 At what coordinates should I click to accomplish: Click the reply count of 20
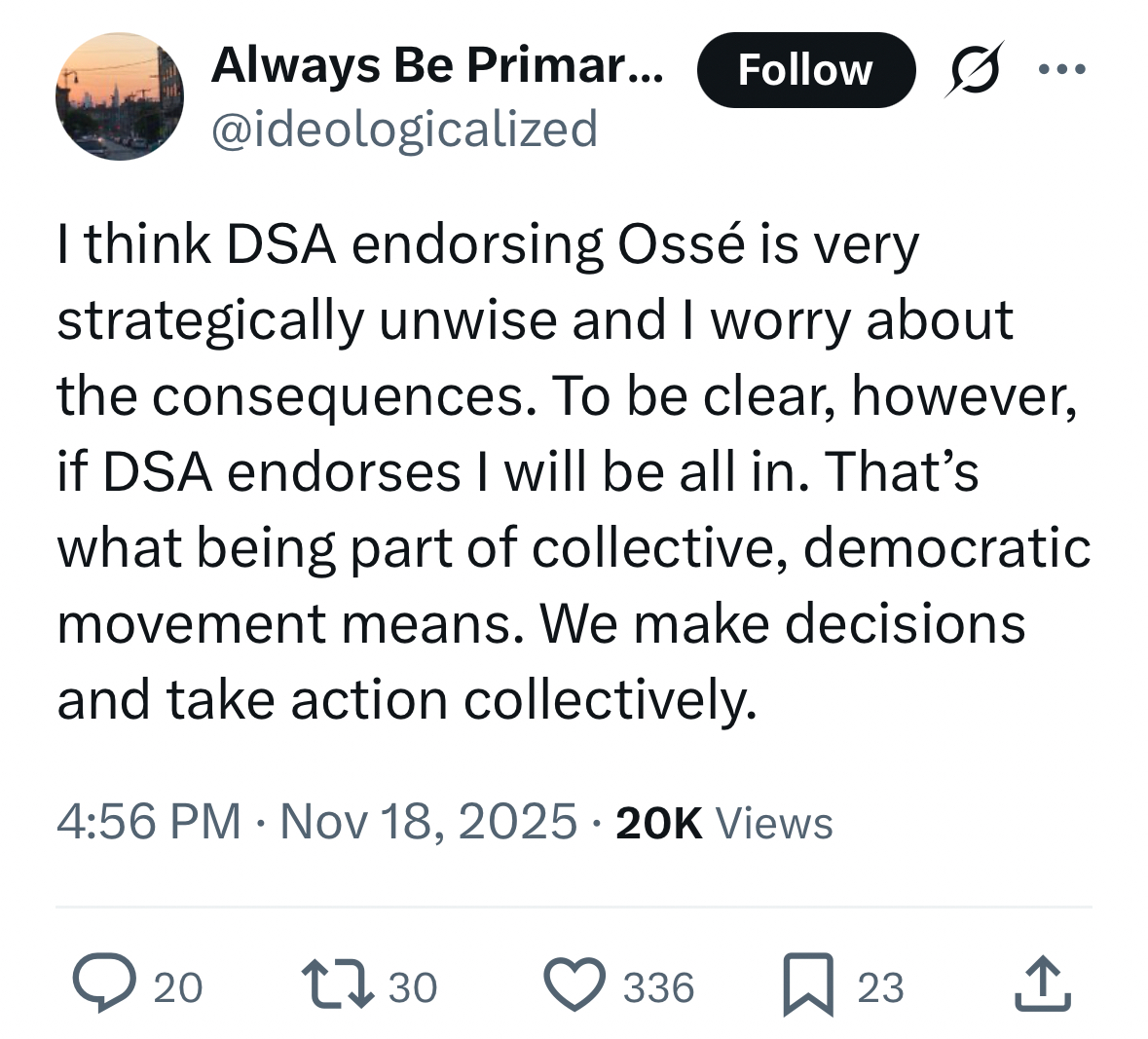coord(178,987)
